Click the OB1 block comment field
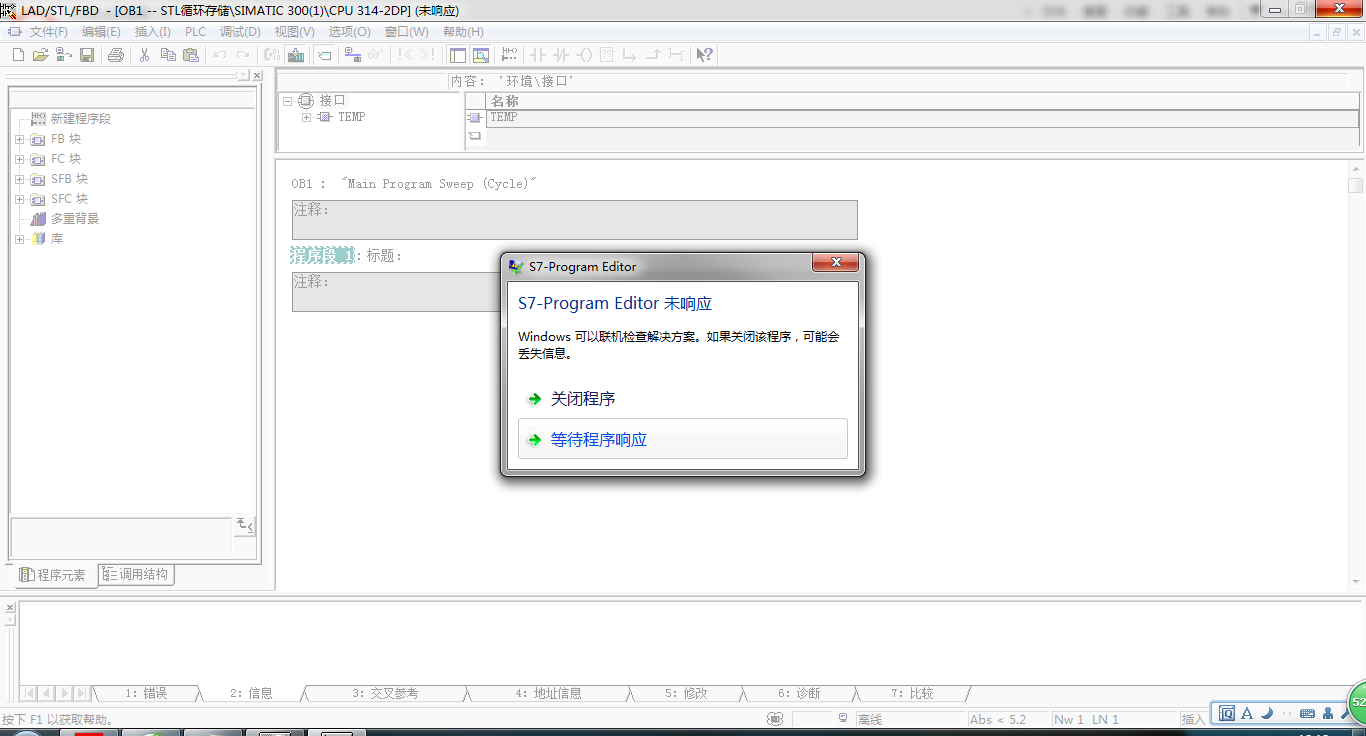Screen dimensions: 1366x736 point(575,220)
